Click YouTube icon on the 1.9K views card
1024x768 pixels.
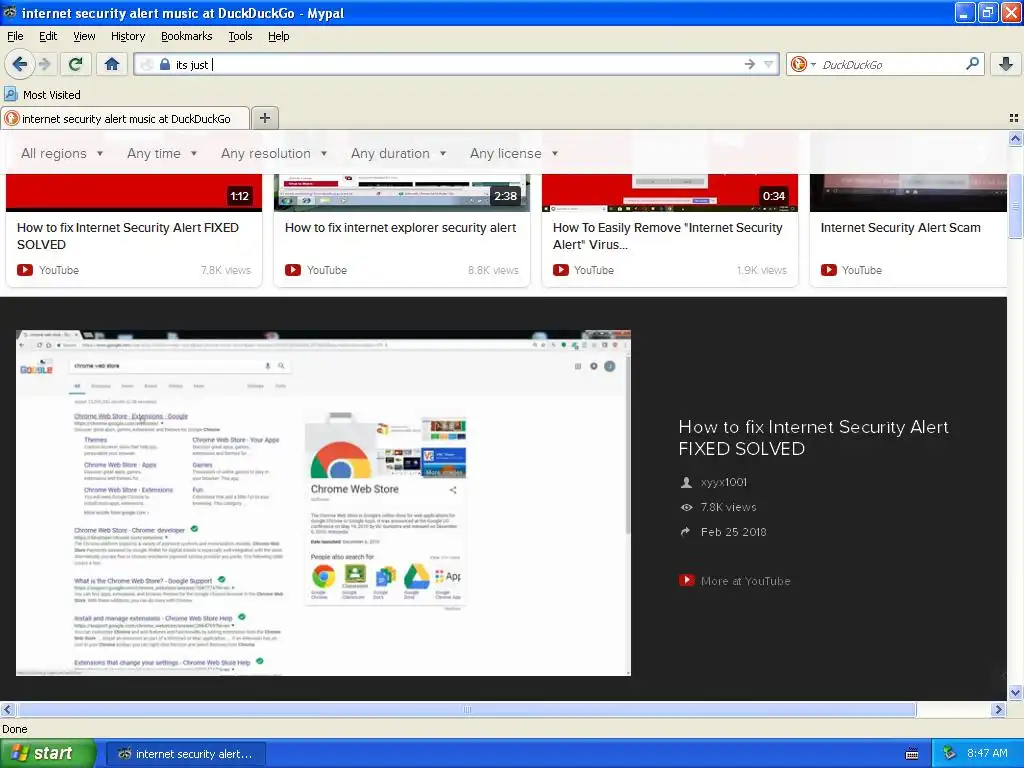[x=560, y=270]
